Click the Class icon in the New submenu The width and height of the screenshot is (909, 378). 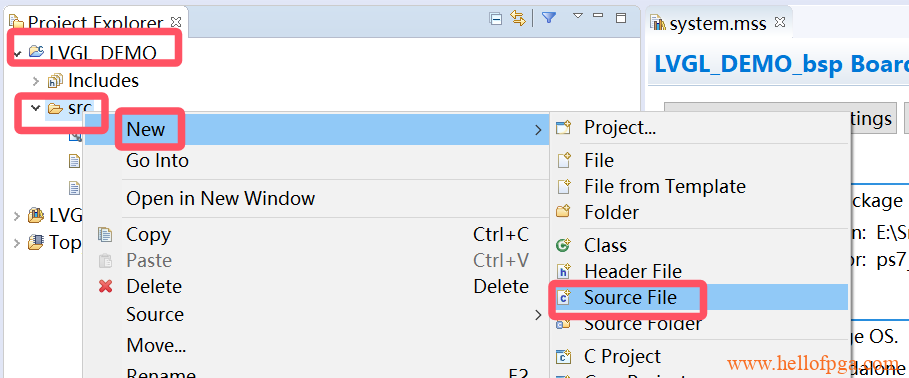click(563, 245)
